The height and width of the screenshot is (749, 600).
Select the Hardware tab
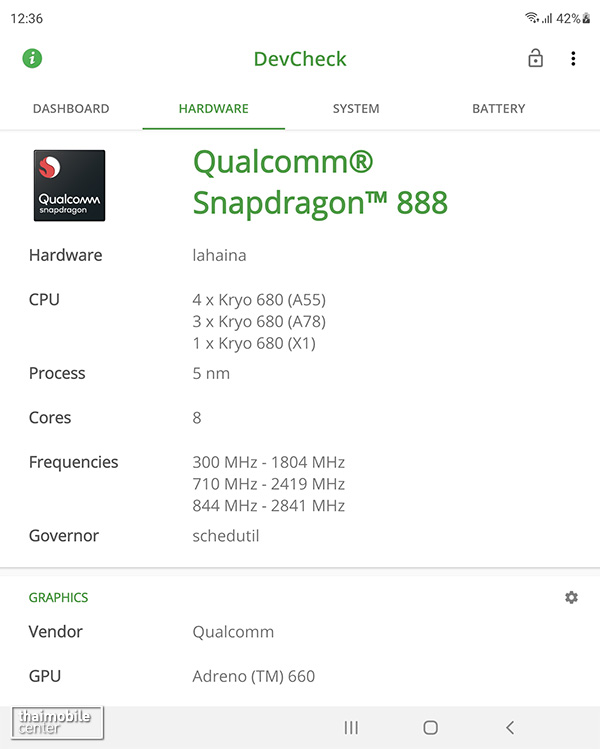pos(213,108)
